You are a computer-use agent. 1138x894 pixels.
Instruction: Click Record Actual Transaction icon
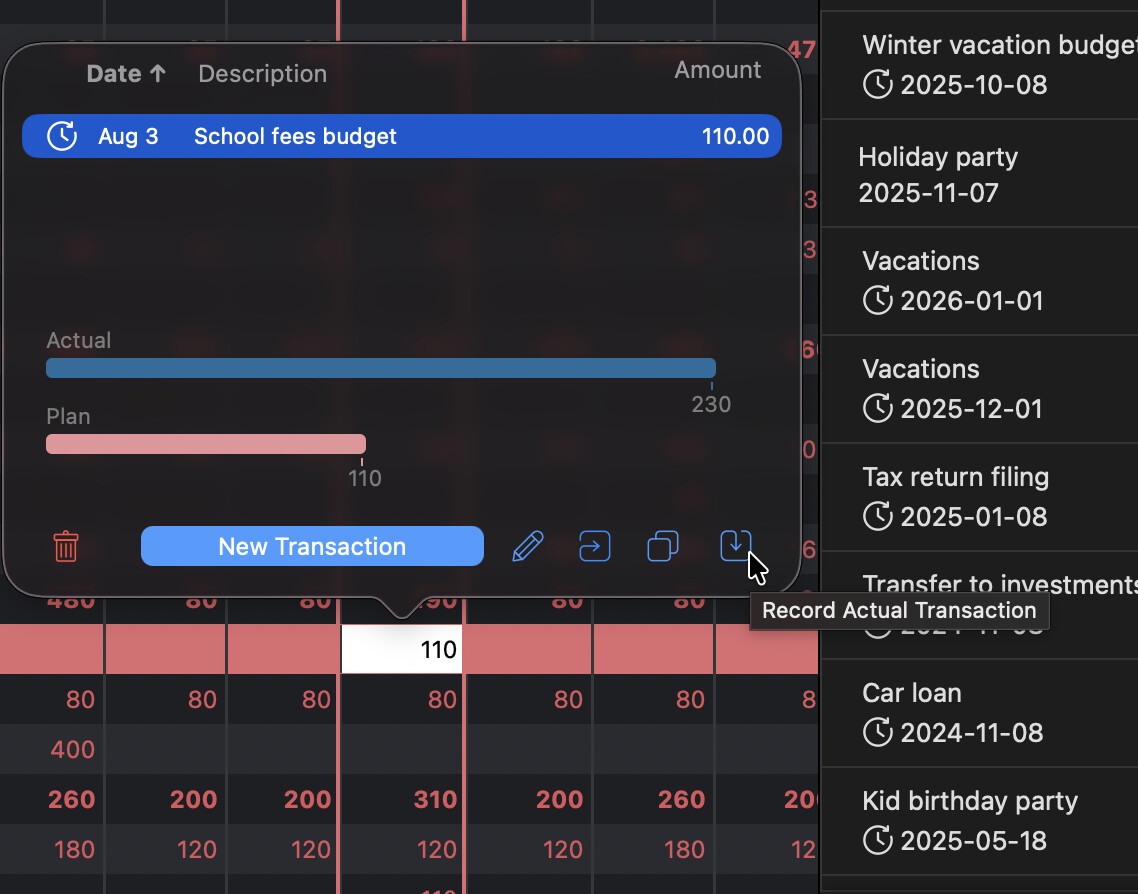tap(735, 546)
